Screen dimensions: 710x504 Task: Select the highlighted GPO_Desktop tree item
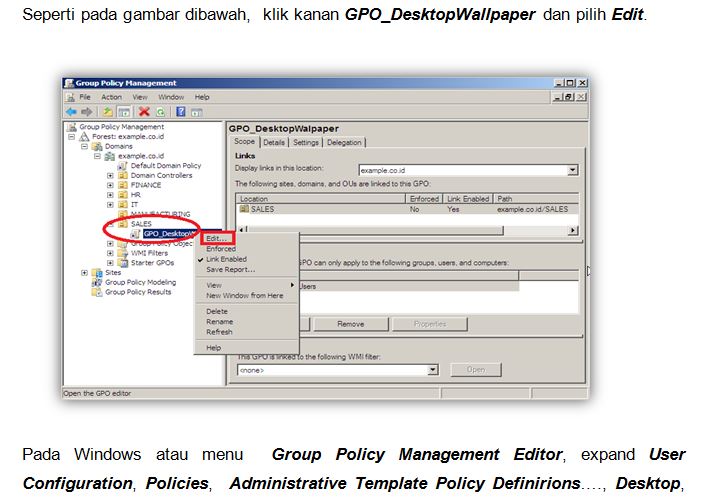pyautogui.click(x=169, y=234)
